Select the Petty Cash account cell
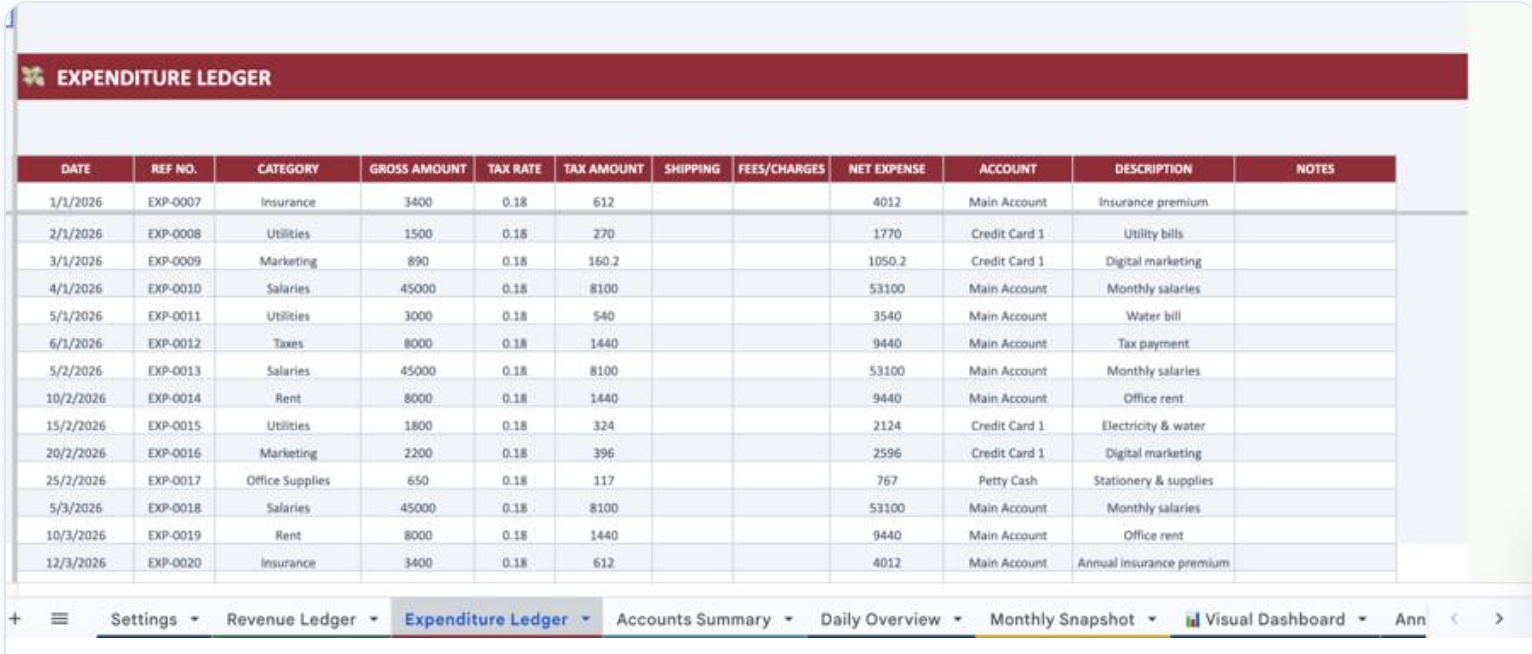The image size is (1532, 654). [1008, 480]
